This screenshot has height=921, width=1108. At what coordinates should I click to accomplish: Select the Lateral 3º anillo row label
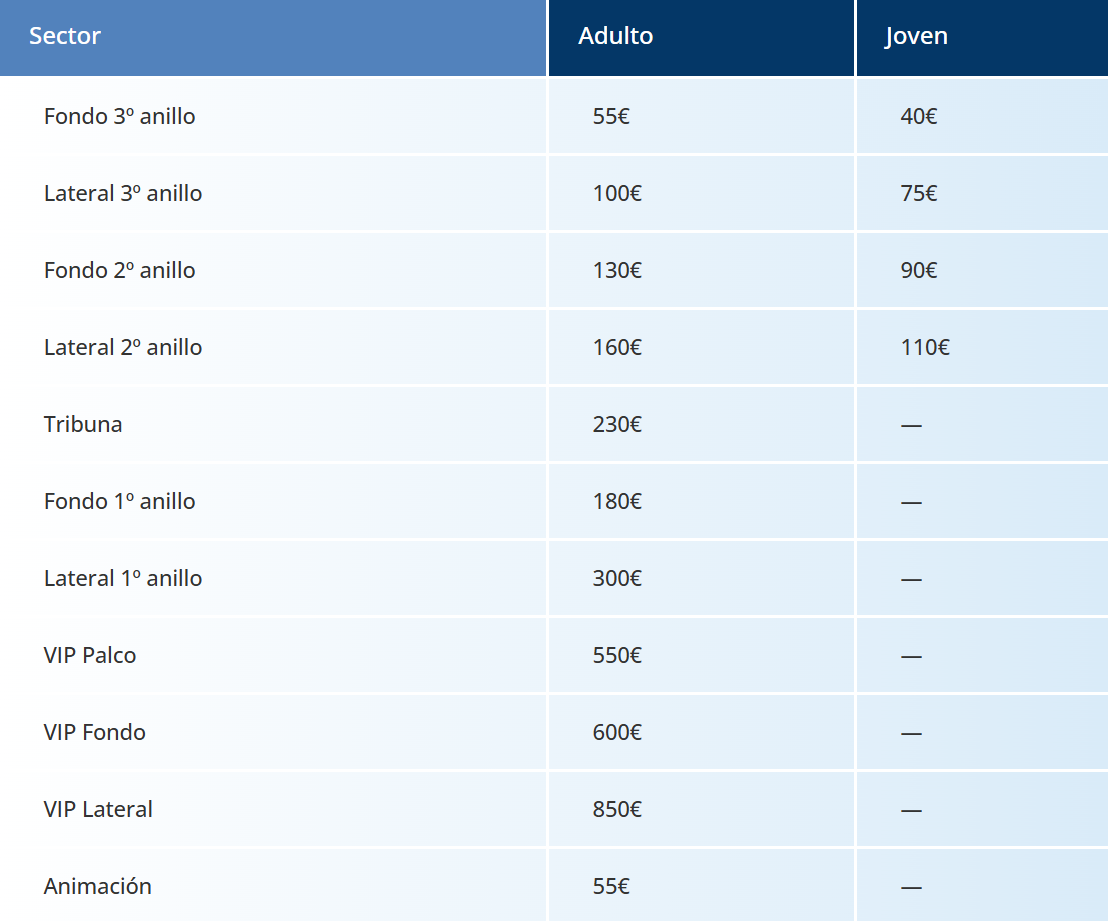123,193
